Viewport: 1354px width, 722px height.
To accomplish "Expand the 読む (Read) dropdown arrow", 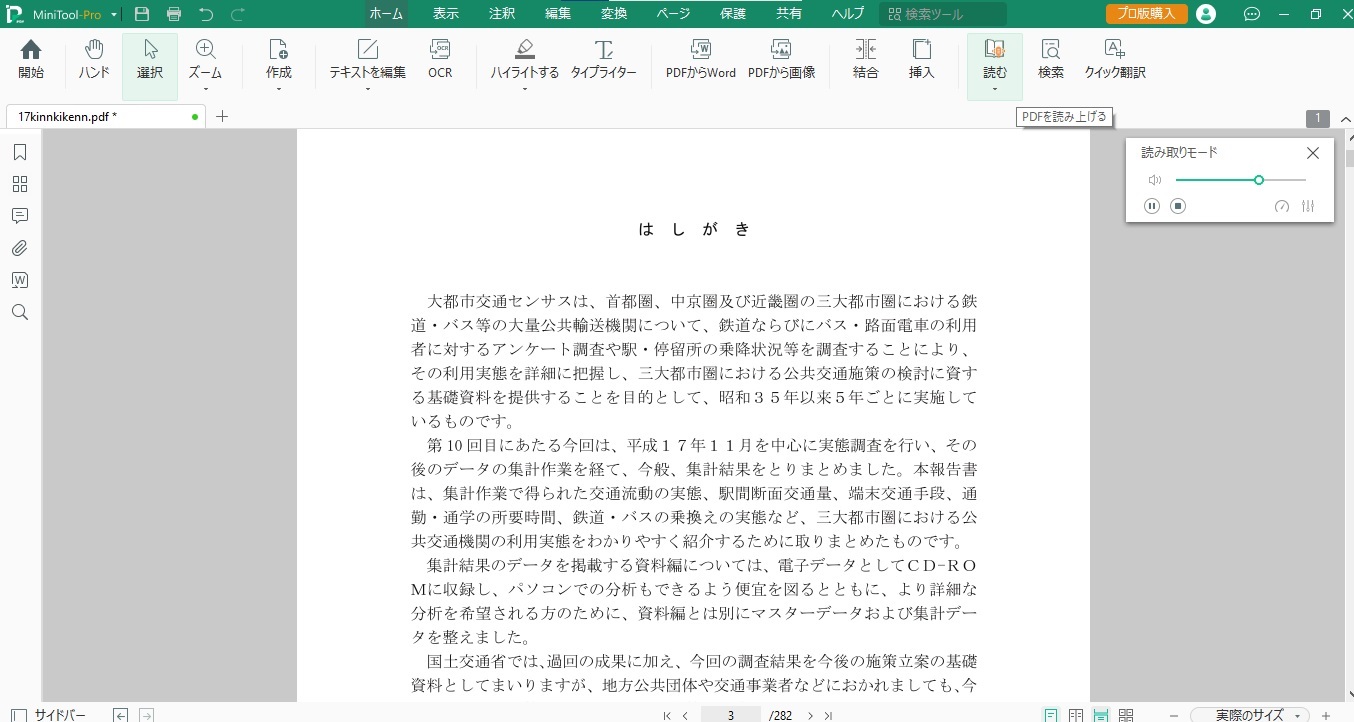I will [995, 89].
